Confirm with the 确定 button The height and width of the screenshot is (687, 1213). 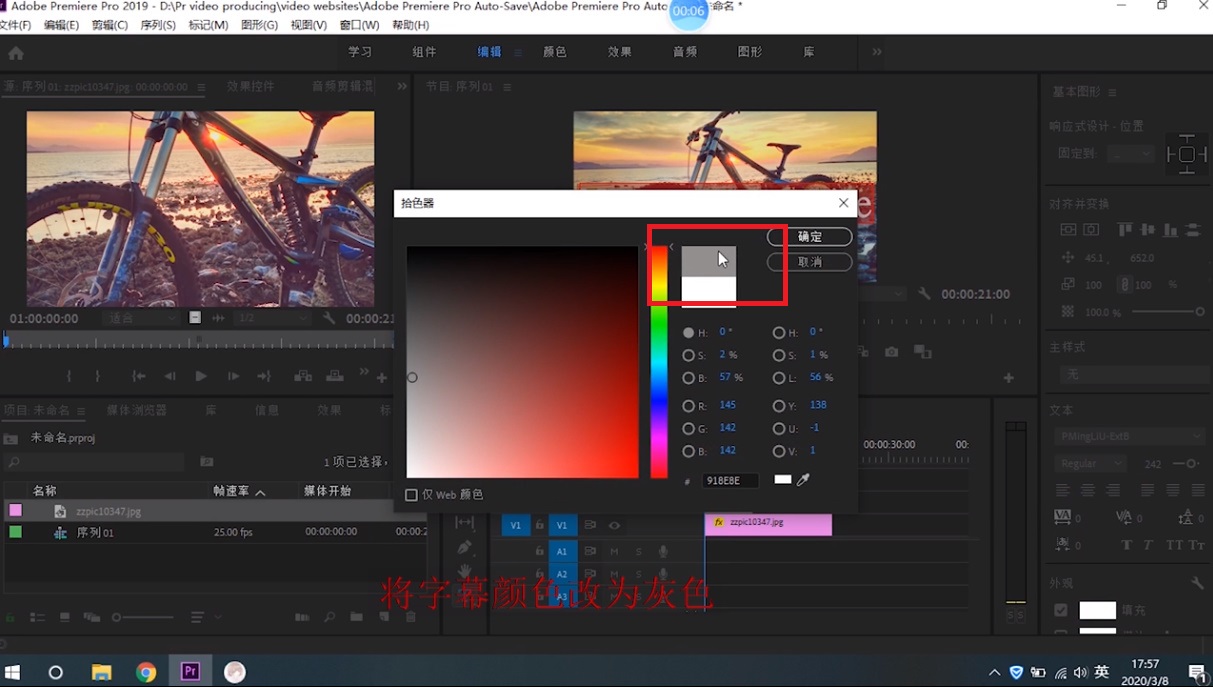coord(809,237)
